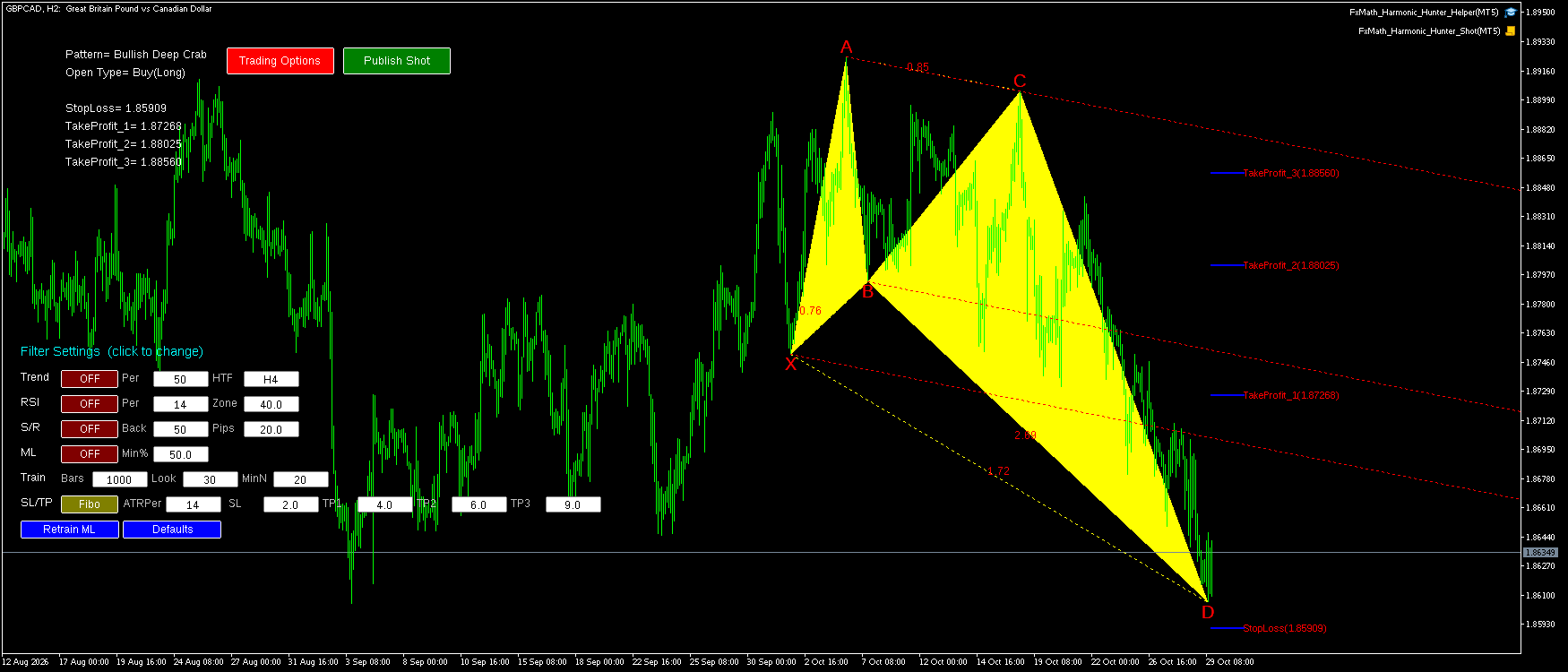Click the green Publish Shot button
This screenshot has width=1568, height=672.
click(397, 61)
